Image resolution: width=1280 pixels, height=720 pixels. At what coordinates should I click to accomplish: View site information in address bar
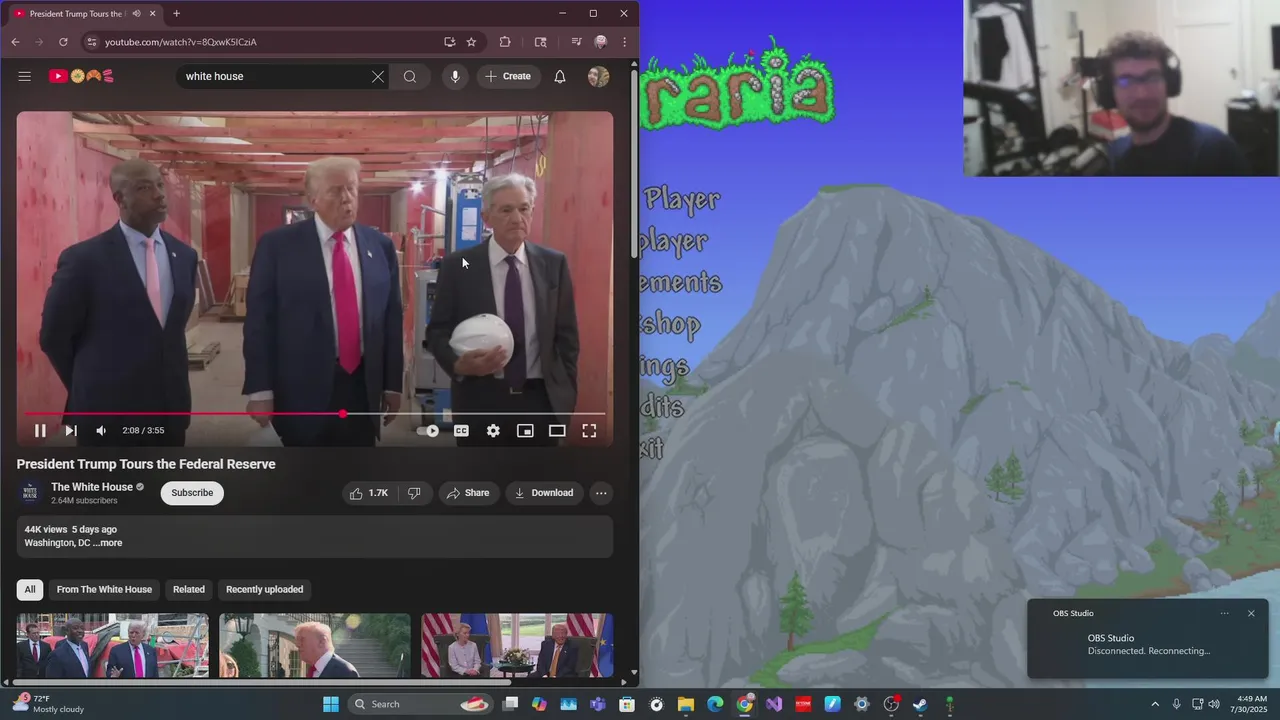tap(91, 42)
